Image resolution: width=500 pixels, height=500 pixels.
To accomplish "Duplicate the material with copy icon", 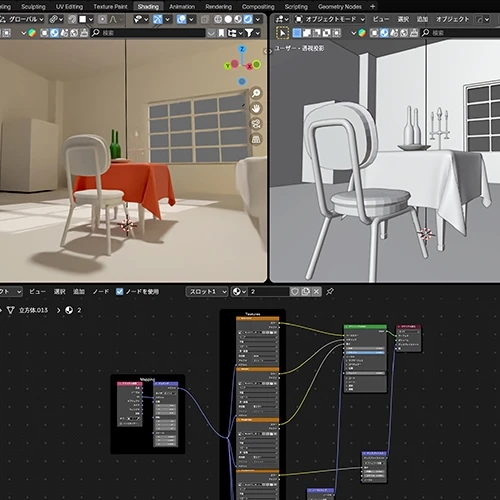I will (305, 292).
